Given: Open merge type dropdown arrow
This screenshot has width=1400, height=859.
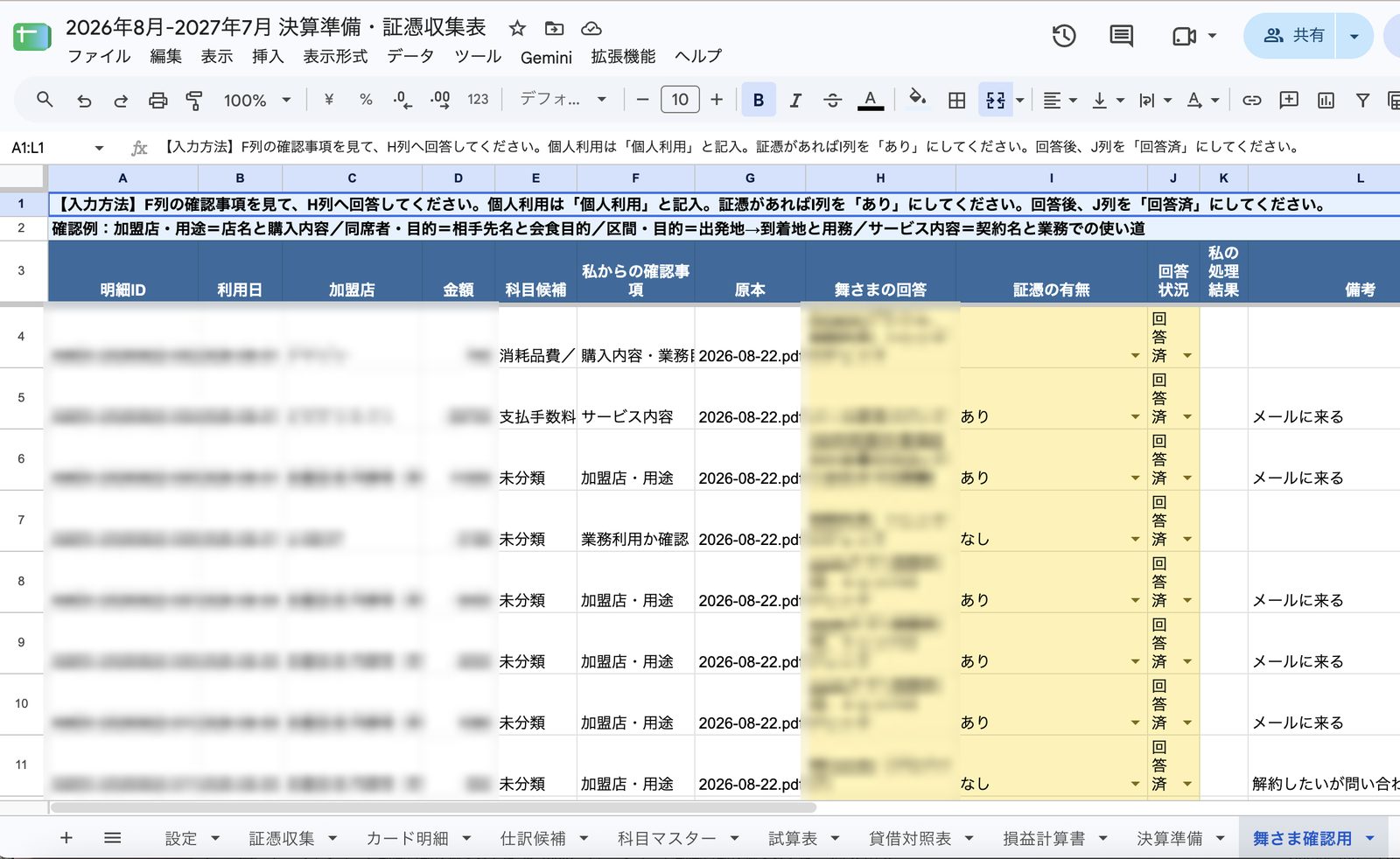Looking at the screenshot, I should pyautogui.click(x=1020, y=100).
